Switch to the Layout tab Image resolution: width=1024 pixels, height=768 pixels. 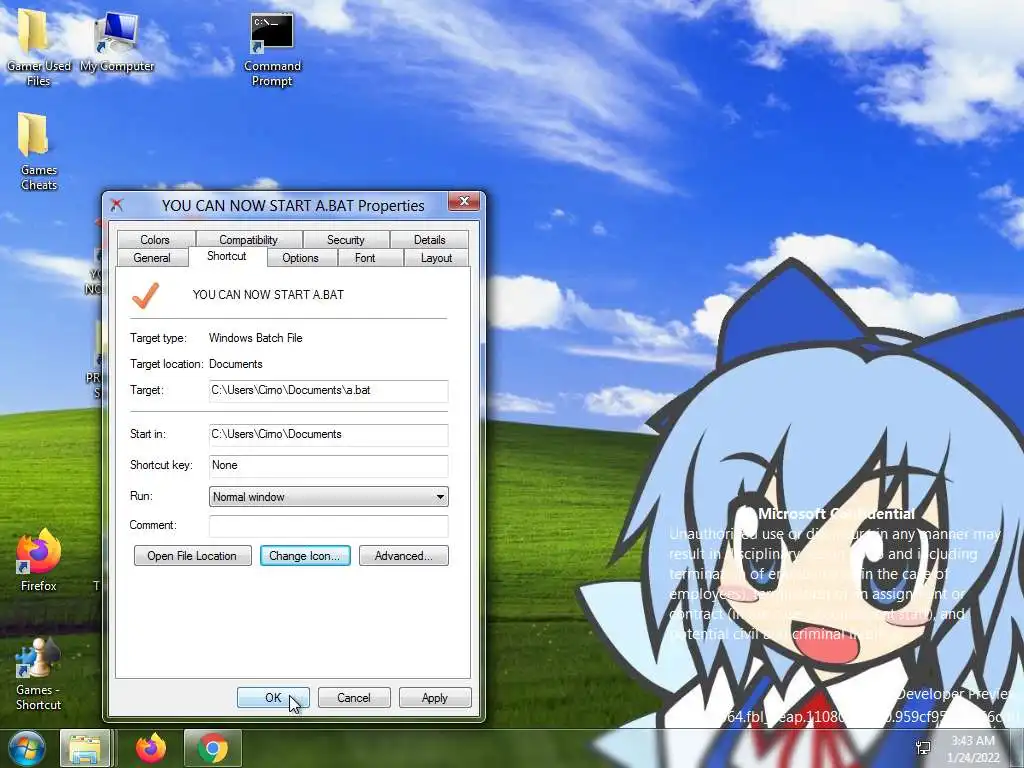(x=436, y=258)
